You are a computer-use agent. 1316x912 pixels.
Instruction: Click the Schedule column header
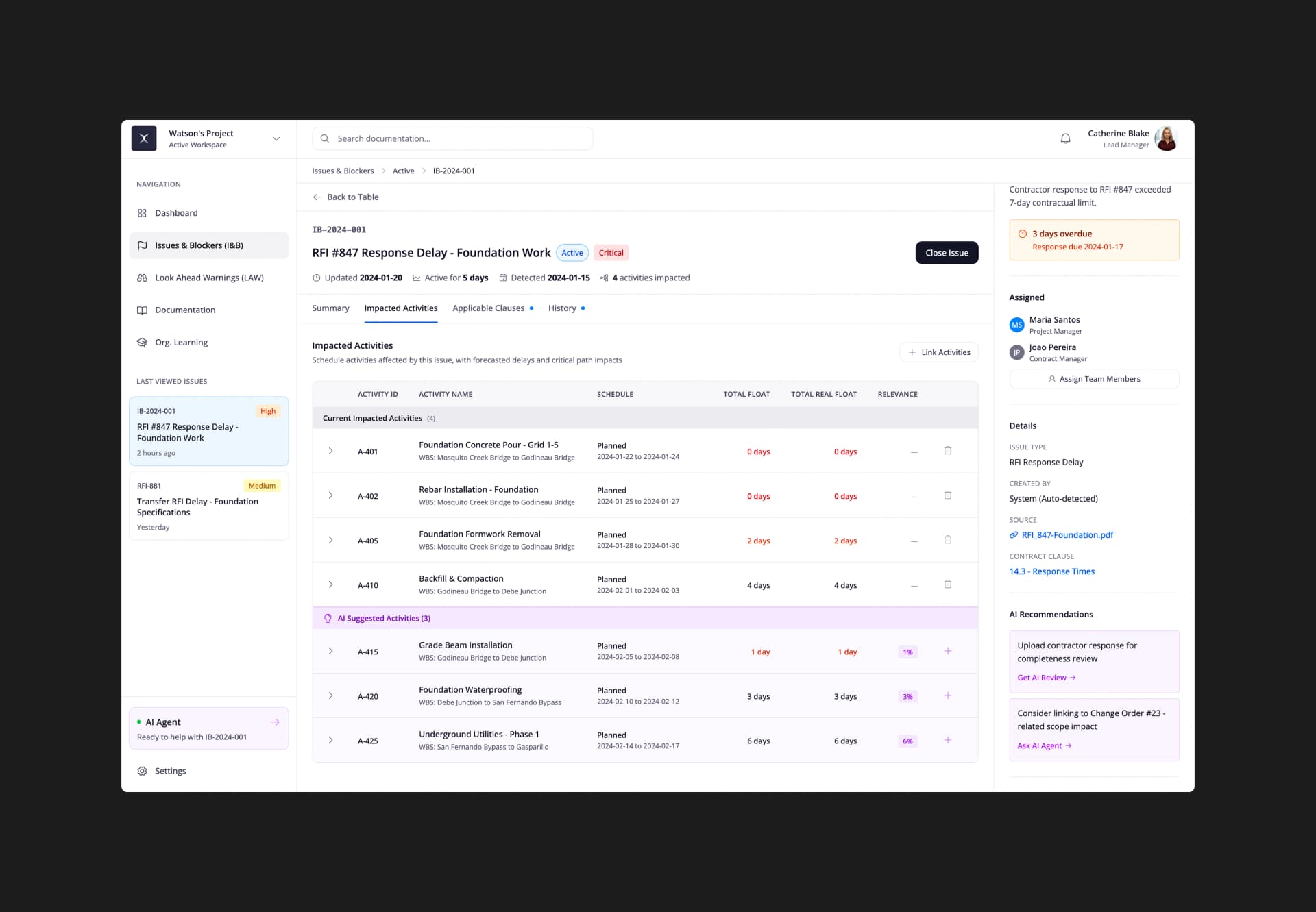[615, 395]
